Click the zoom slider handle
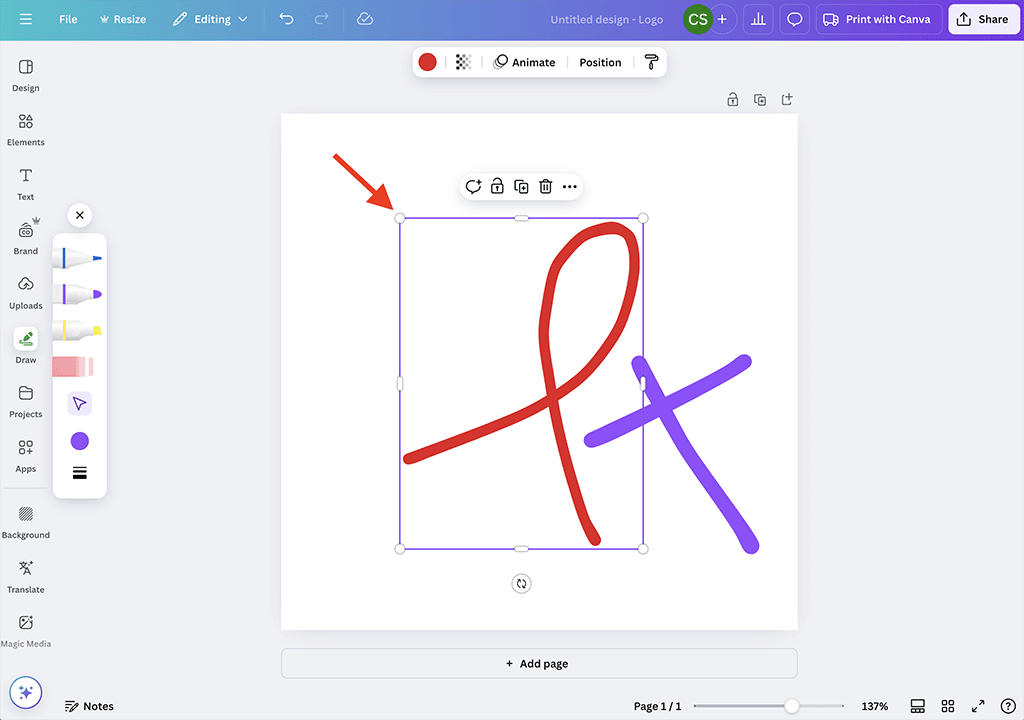 (x=792, y=706)
